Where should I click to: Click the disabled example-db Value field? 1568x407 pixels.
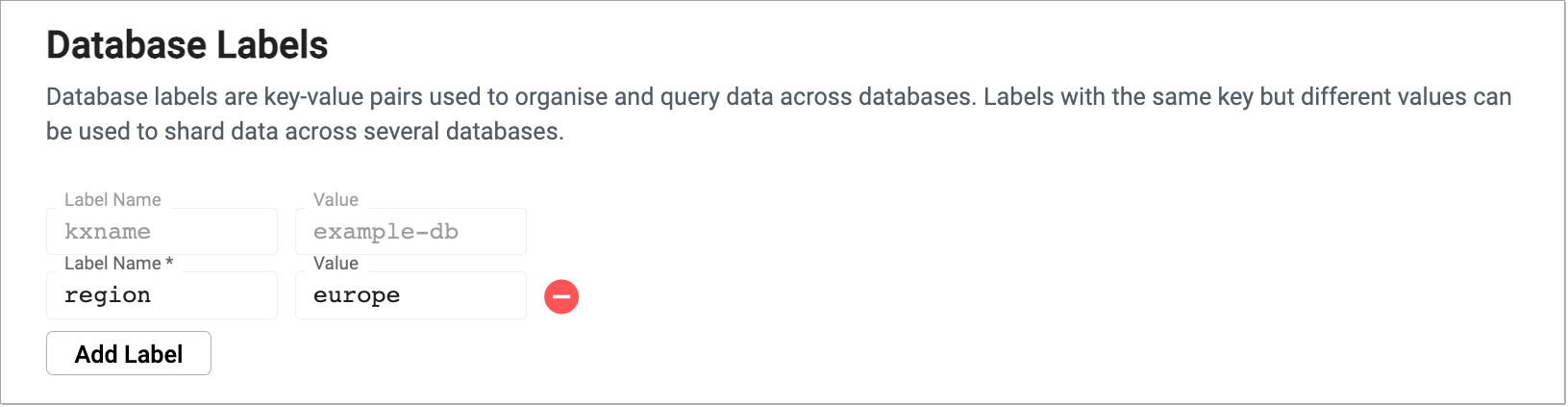coord(411,232)
